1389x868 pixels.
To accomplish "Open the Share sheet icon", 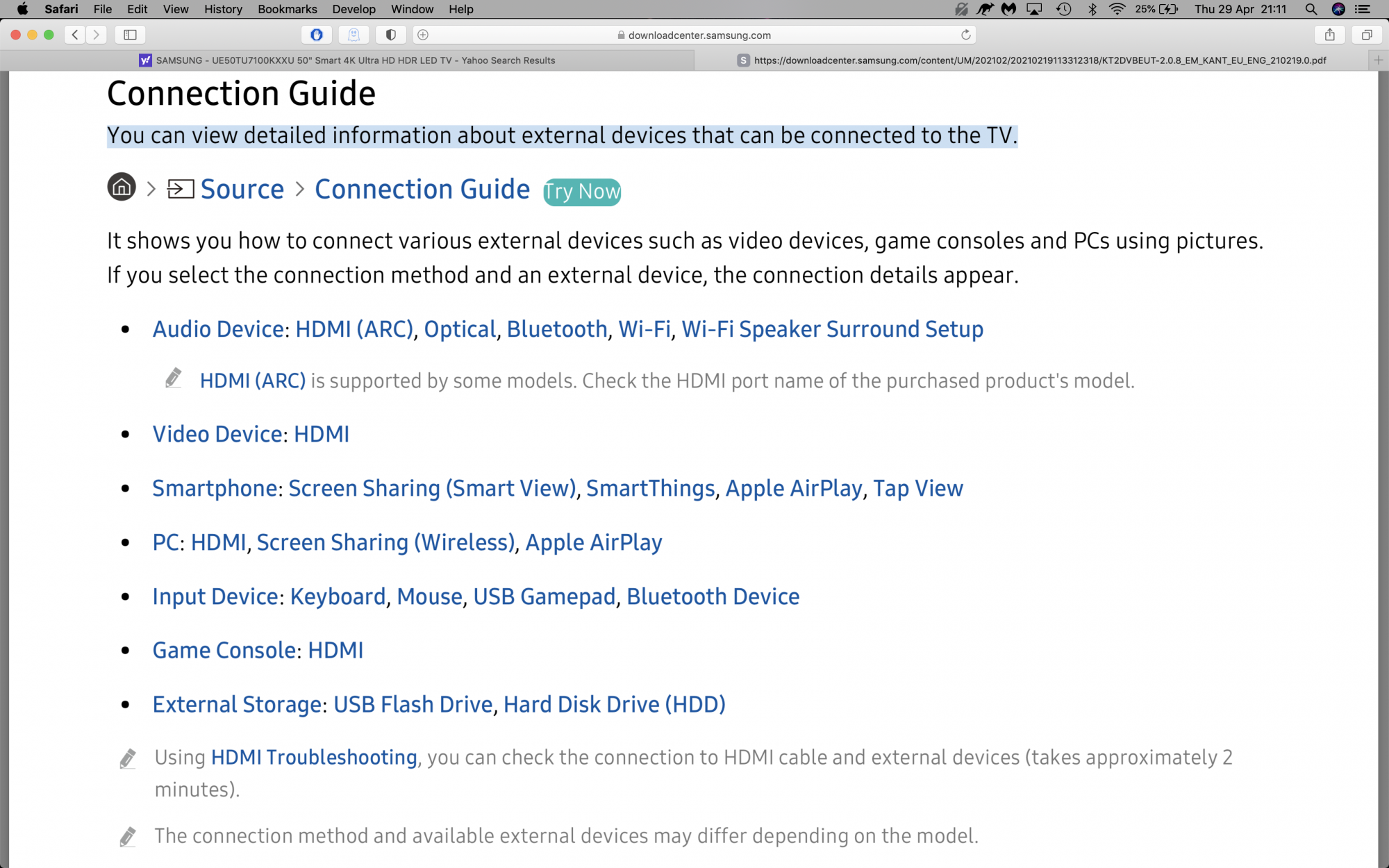I will tap(1329, 35).
